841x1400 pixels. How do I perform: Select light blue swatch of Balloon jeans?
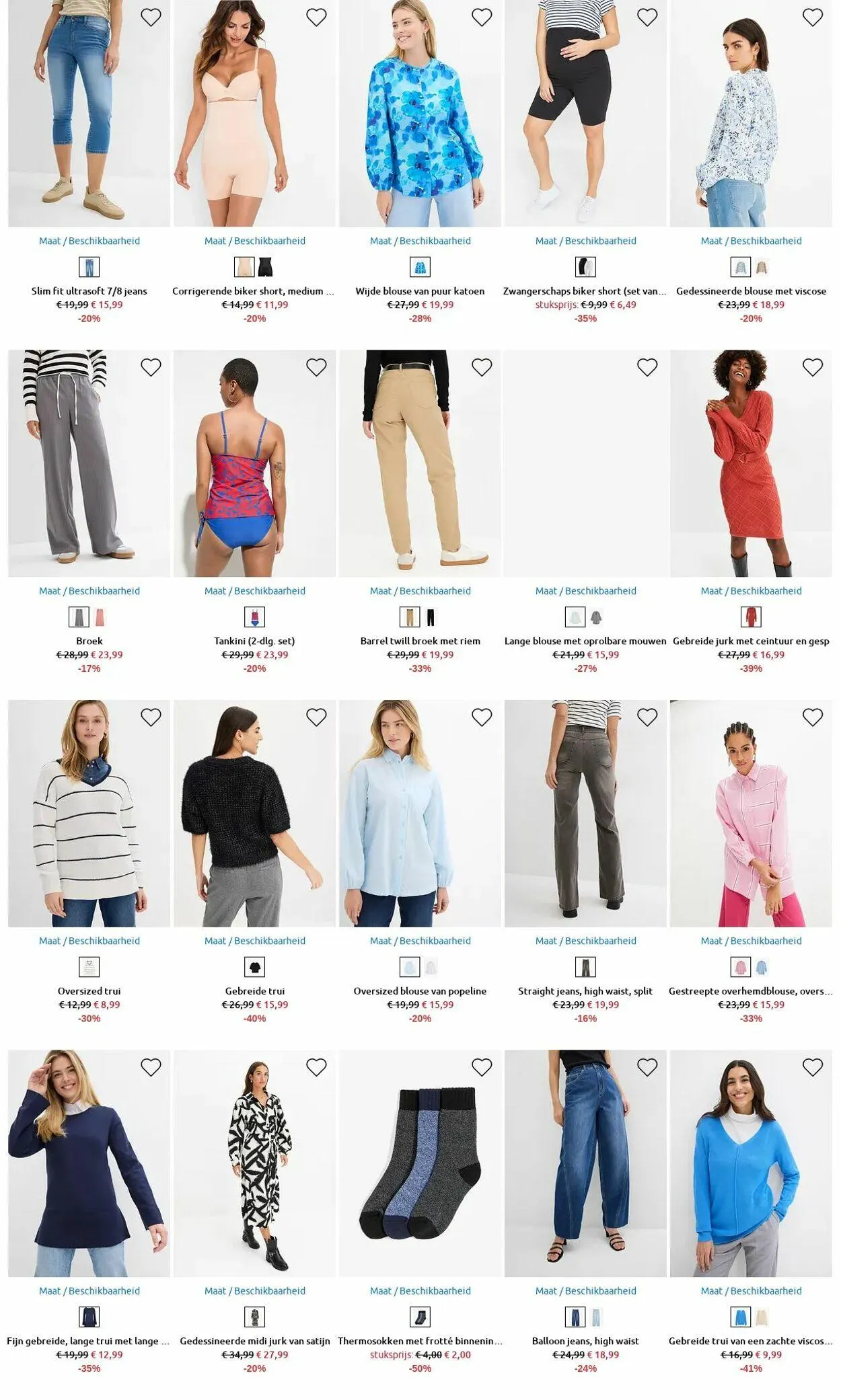[596, 1317]
